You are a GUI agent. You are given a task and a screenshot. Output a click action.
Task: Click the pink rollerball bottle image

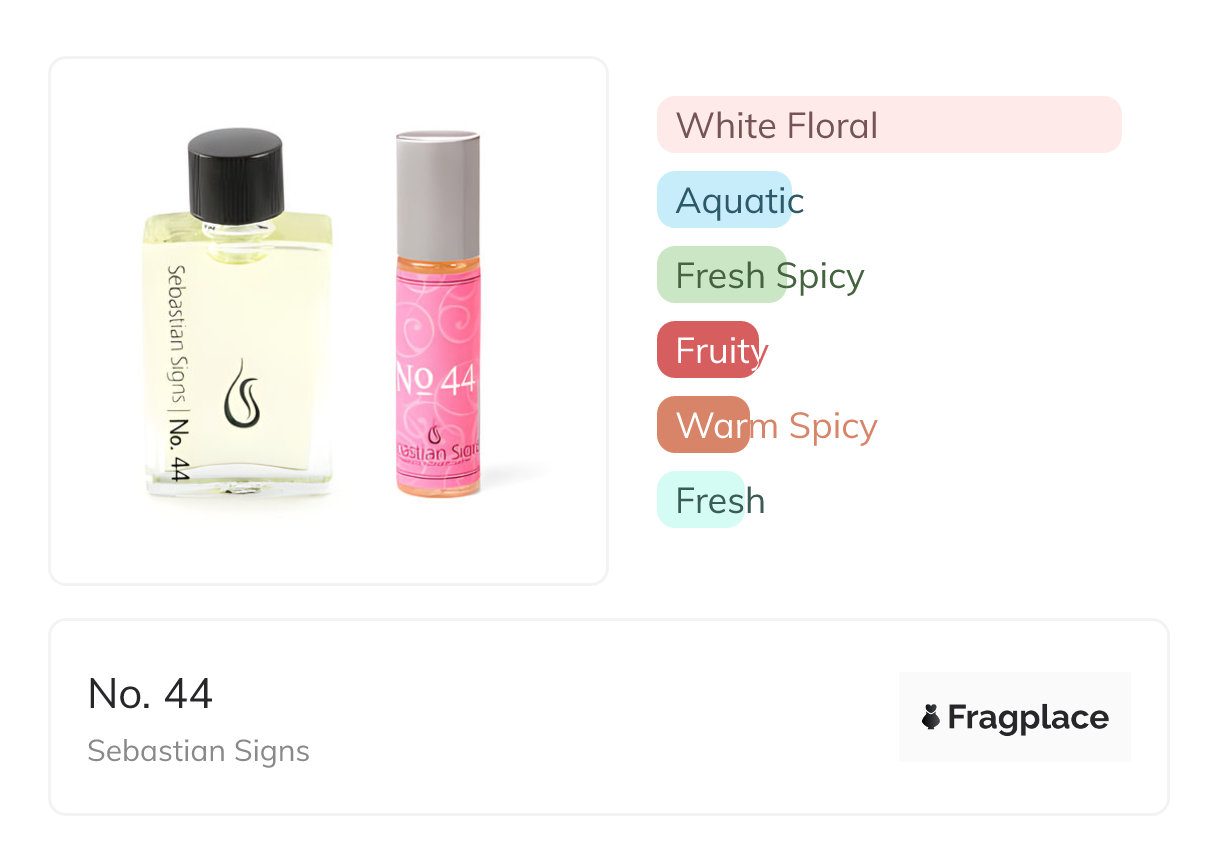point(438,313)
